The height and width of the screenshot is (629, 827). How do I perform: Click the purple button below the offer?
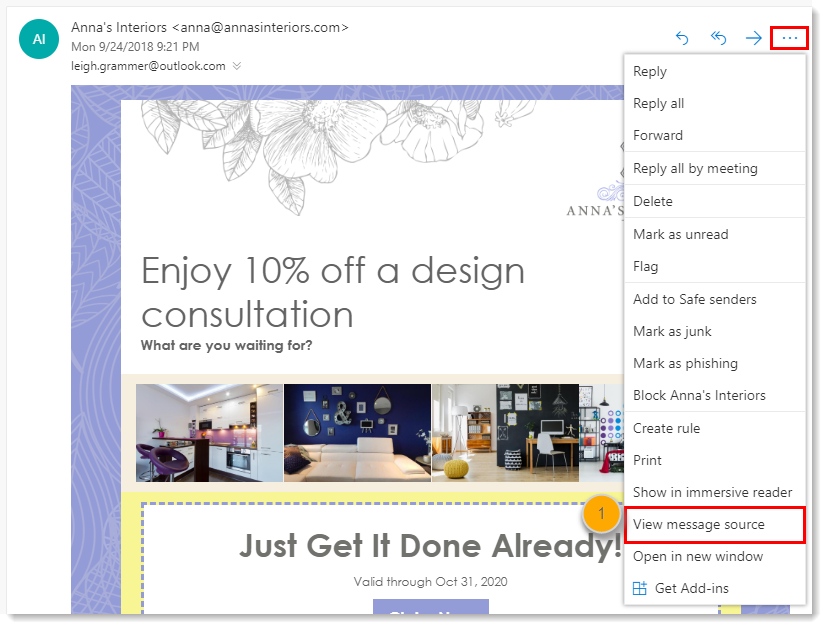tap(431, 606)
